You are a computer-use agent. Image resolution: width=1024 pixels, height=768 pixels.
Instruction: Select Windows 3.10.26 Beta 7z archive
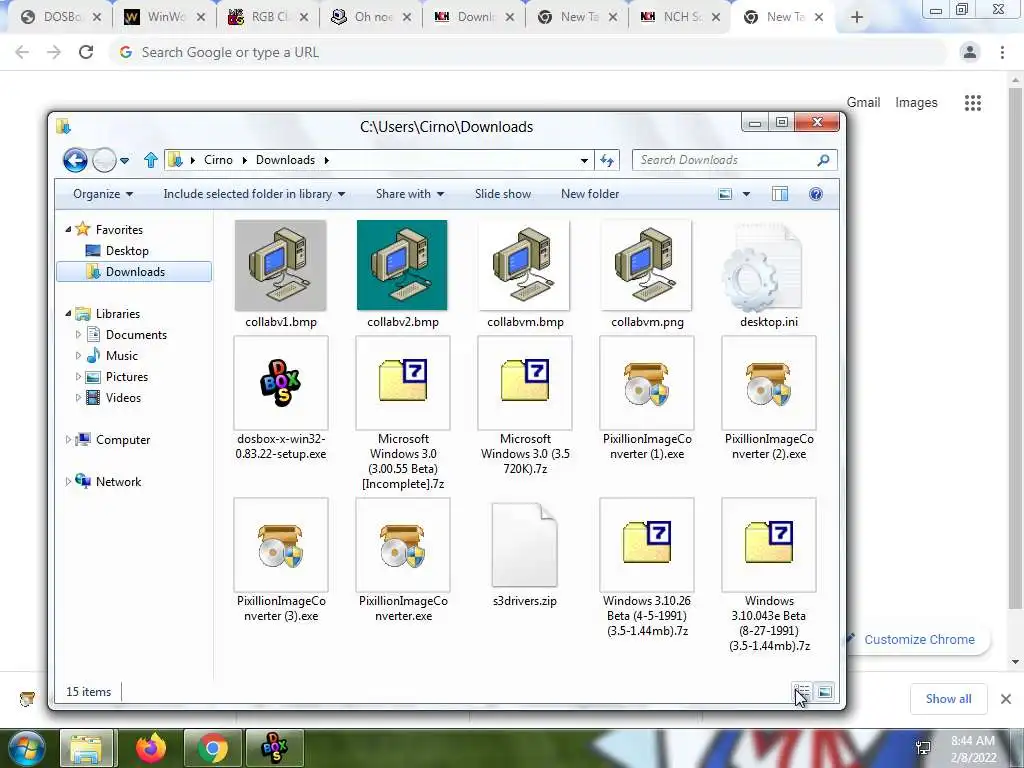647,545
